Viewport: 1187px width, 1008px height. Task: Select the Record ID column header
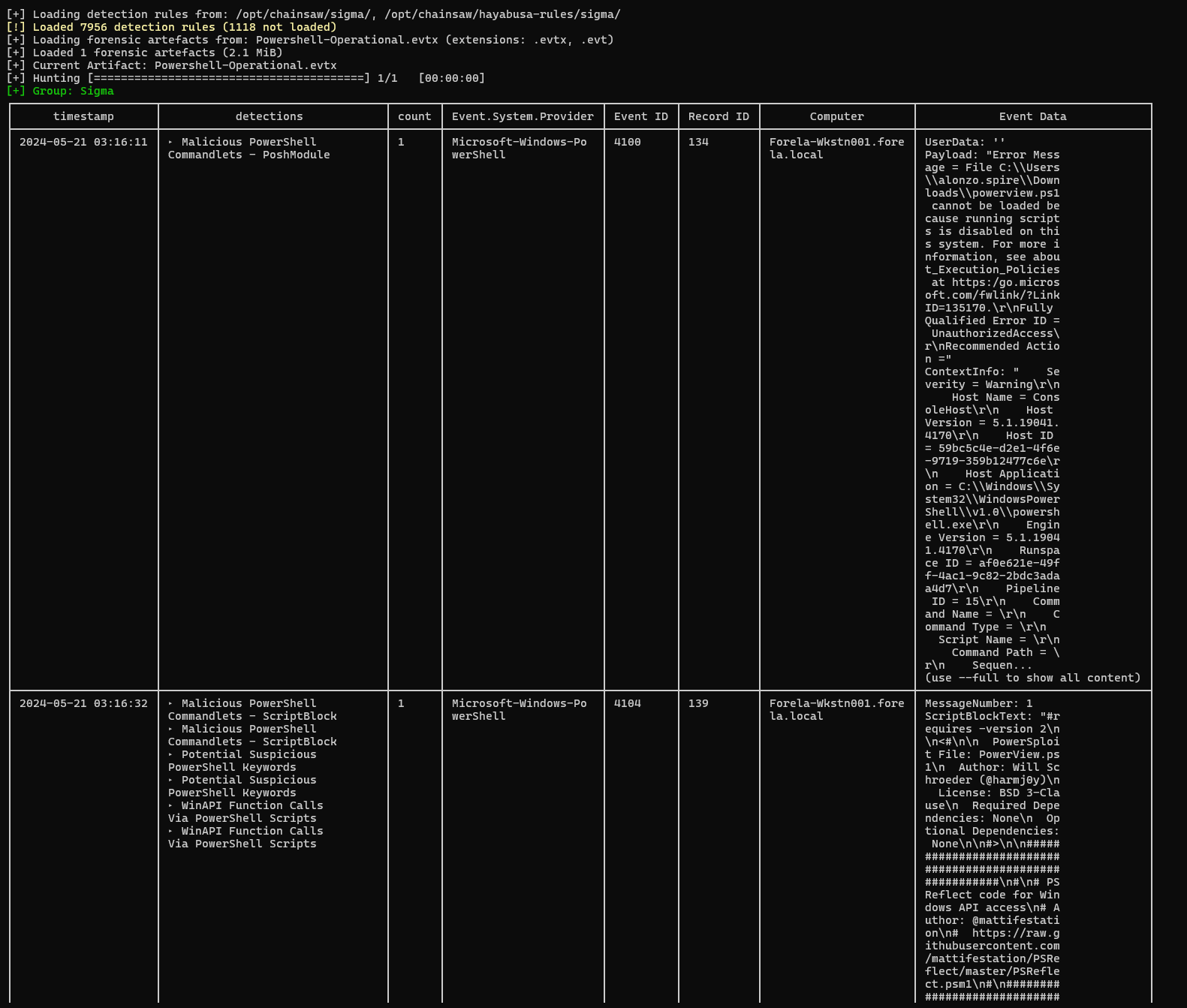click(x=719, y=116)
